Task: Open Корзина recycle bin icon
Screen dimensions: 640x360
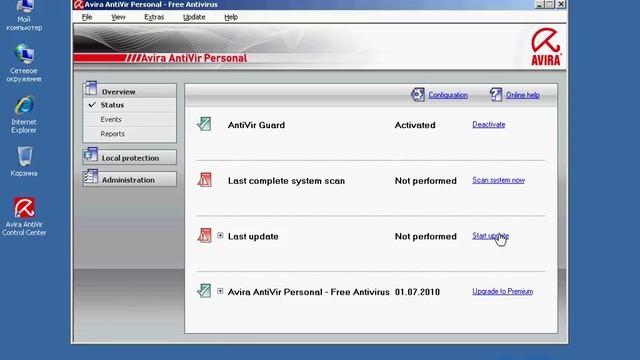Action: click(24, 162)
